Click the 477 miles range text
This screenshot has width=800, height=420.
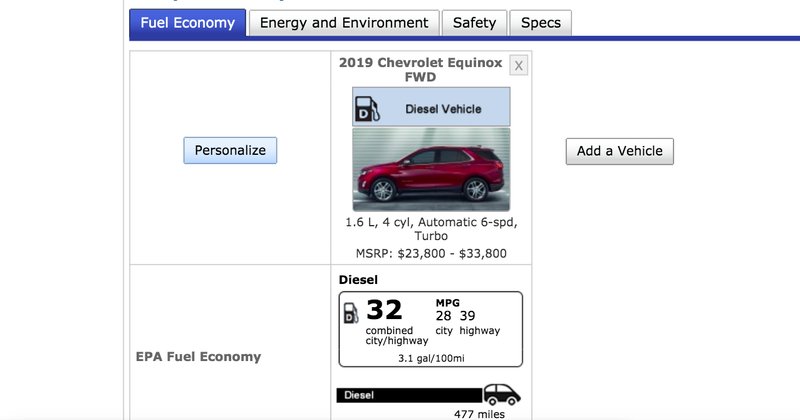click(x=479, y=414)
